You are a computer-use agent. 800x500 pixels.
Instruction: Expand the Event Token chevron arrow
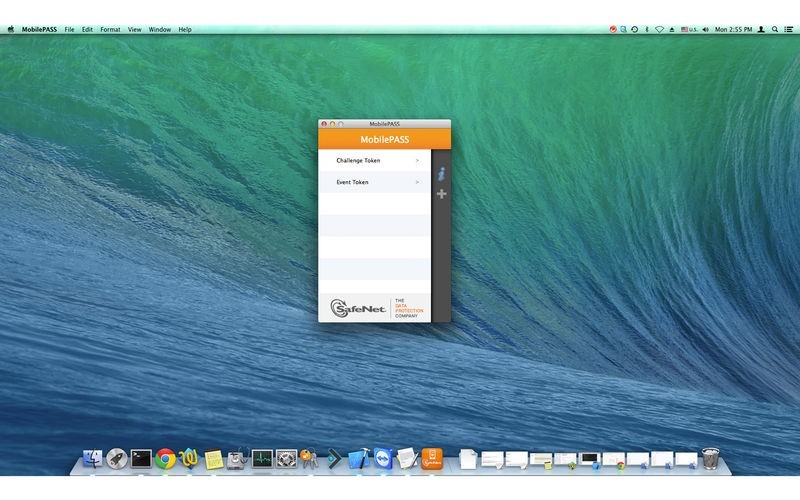pos(417,183)
